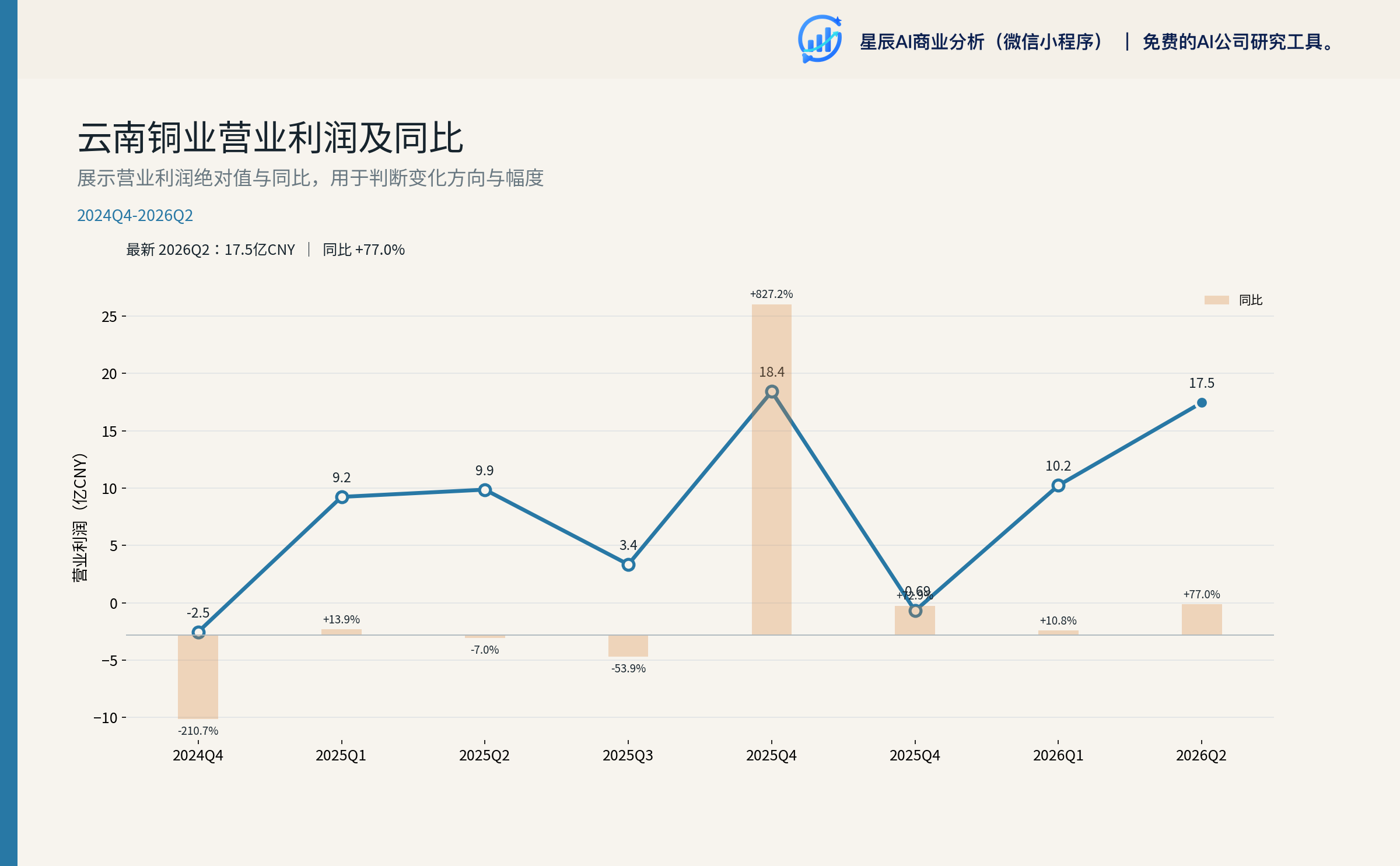Click the y-axis title 营业利润（亿CNY）
Viewport: 1400px width, 866px height.
79,517
